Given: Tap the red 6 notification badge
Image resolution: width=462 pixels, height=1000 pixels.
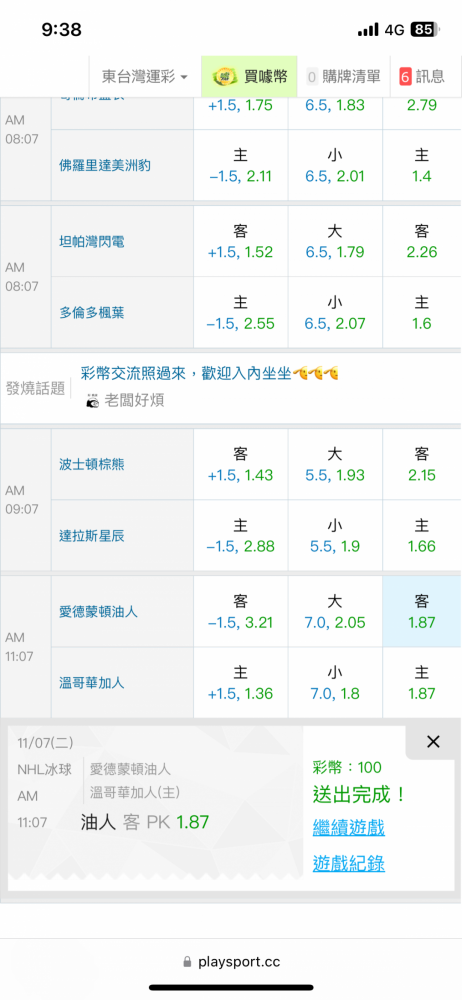Looking at the screenshot, I should 405,77.
